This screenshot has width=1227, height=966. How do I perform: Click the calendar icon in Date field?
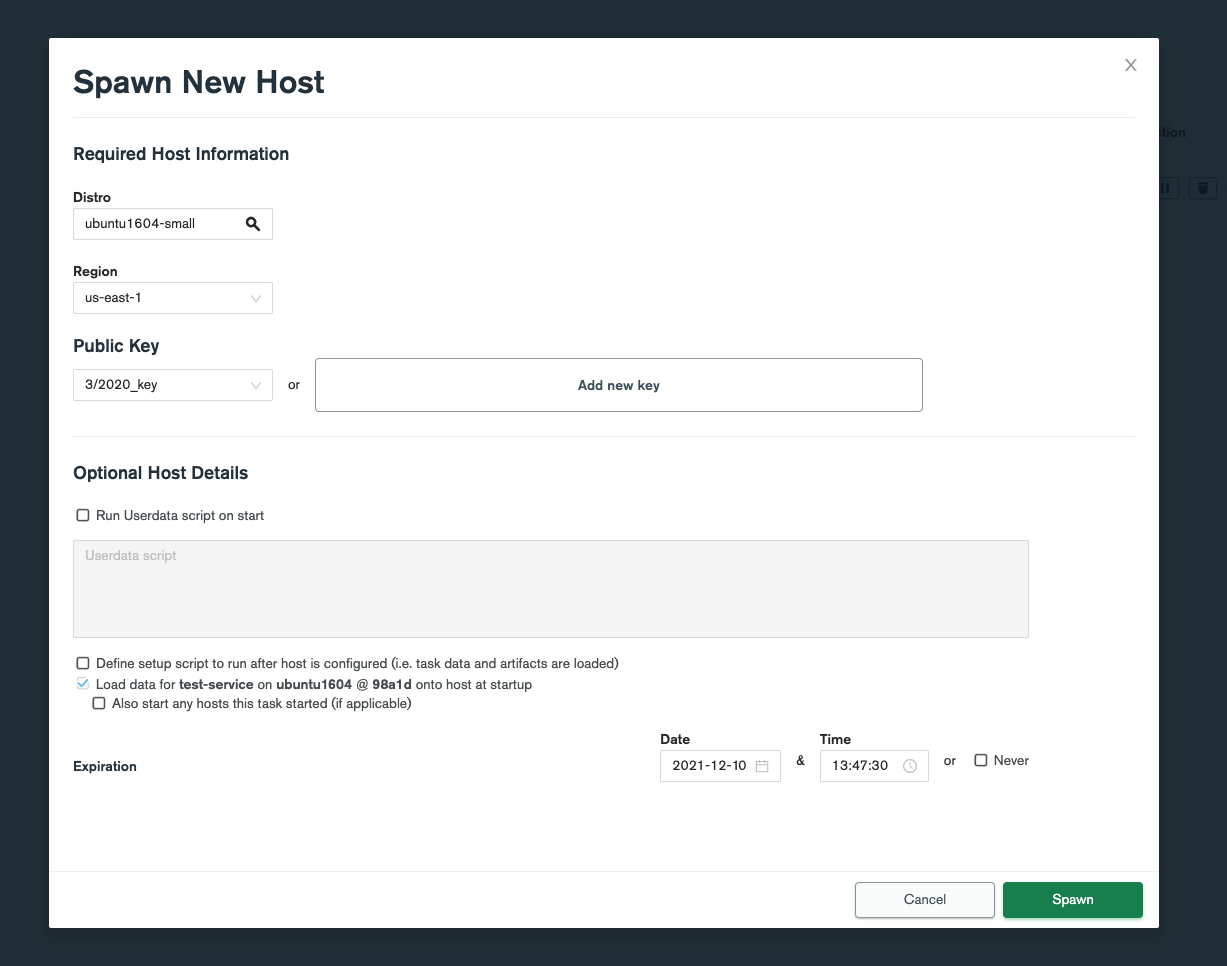coord(762,766)
